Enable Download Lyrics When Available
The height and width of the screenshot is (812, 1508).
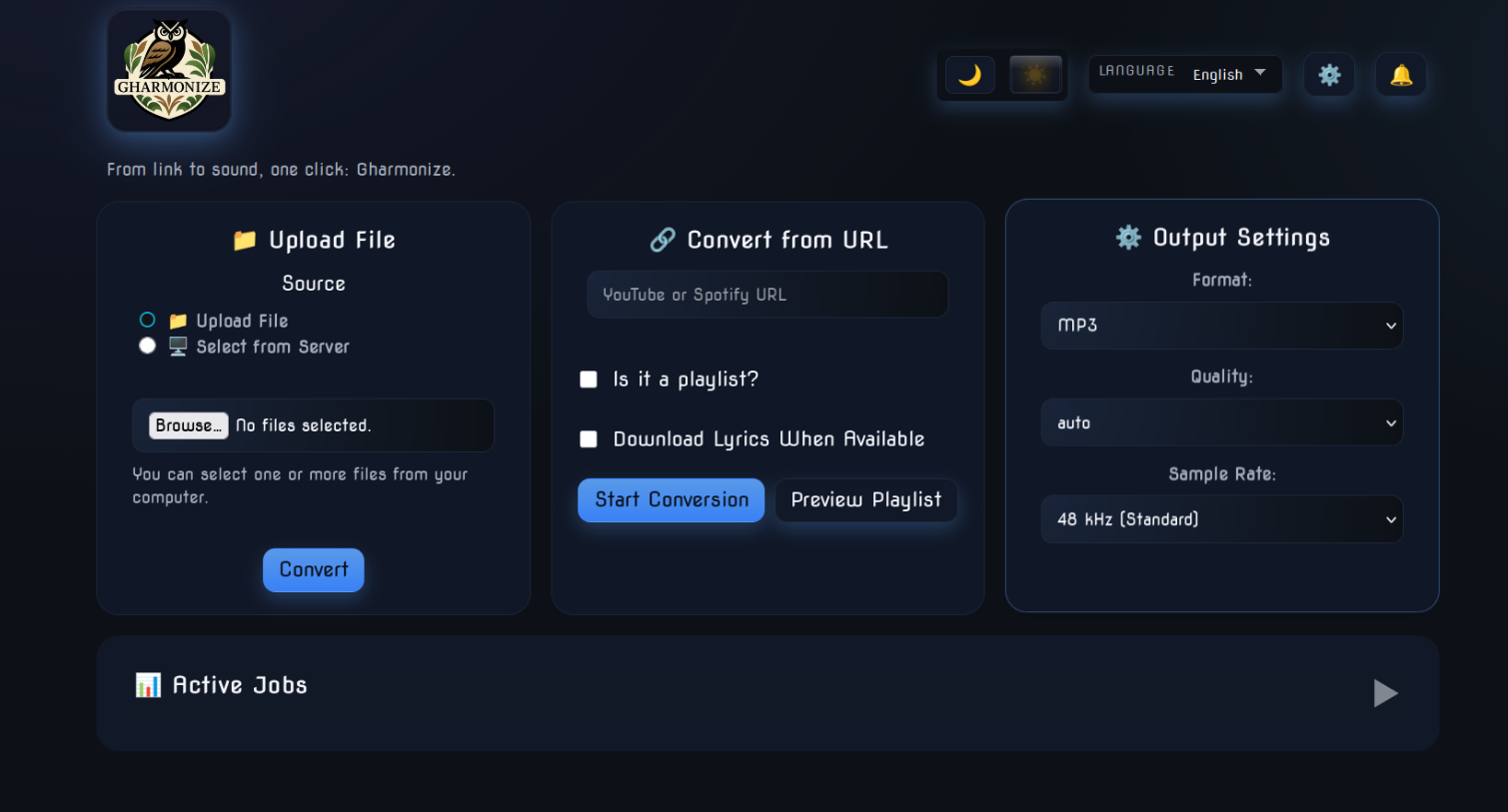tap(589, 439)
